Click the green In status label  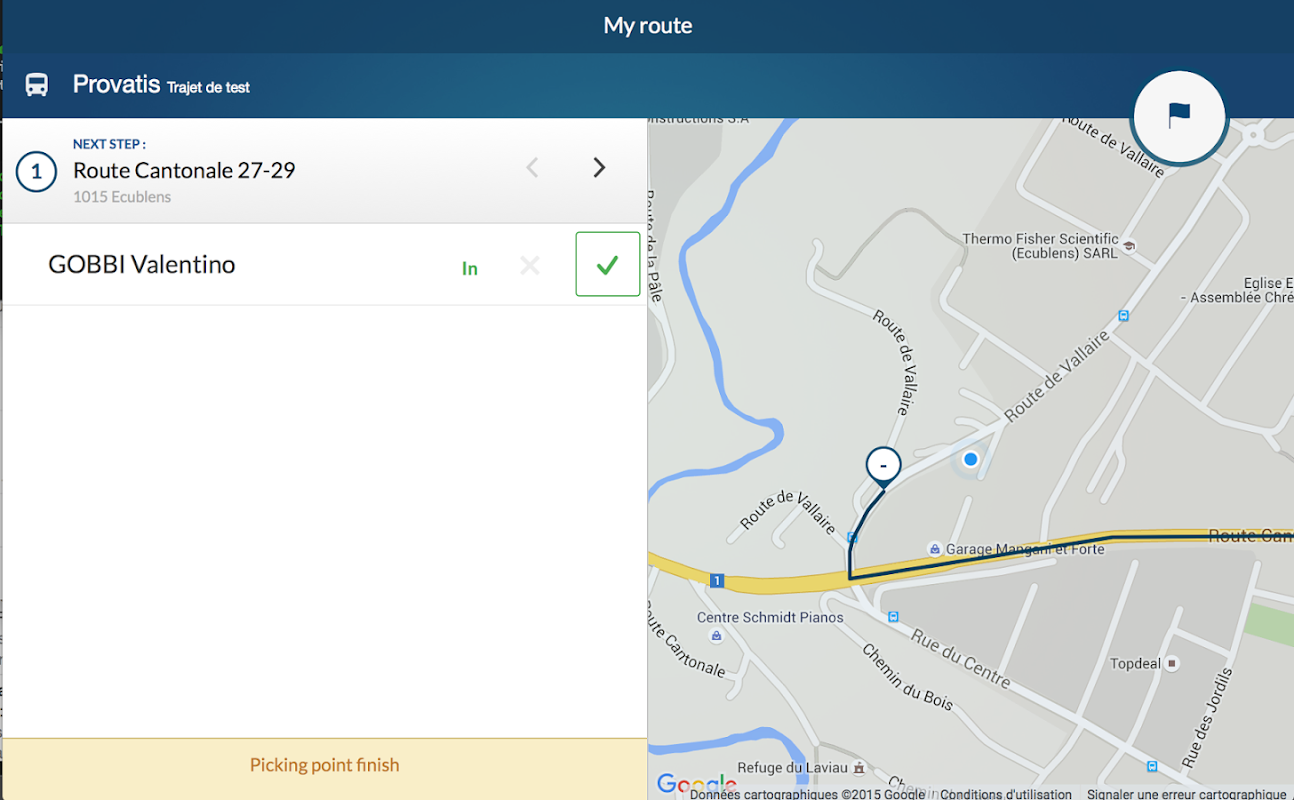(469, 268)
